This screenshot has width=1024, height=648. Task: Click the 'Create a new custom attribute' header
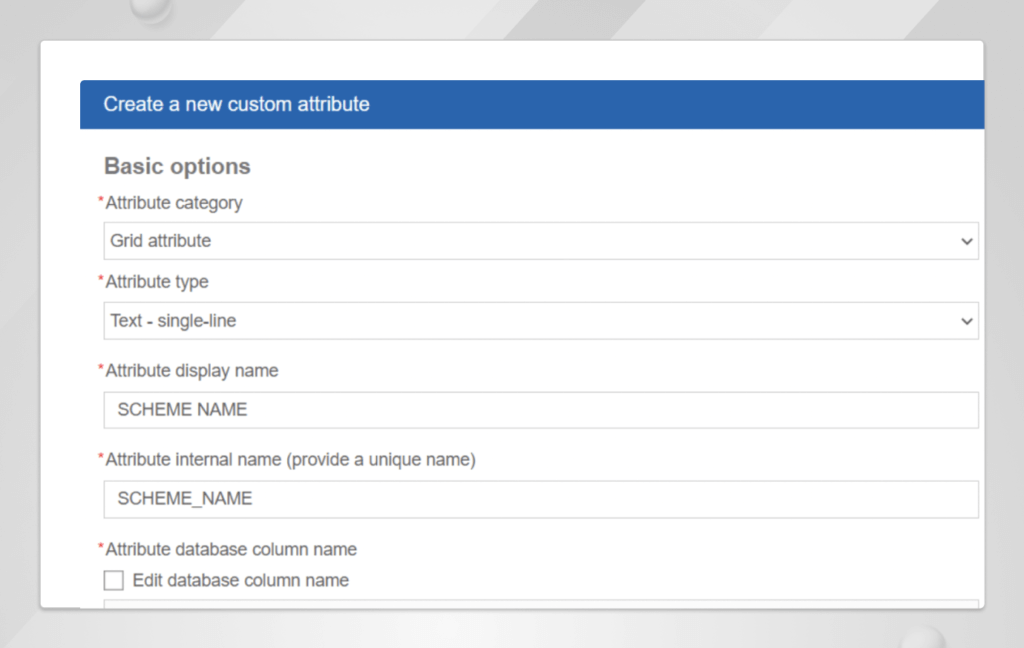pyautogui.click(x=236, y=104)
